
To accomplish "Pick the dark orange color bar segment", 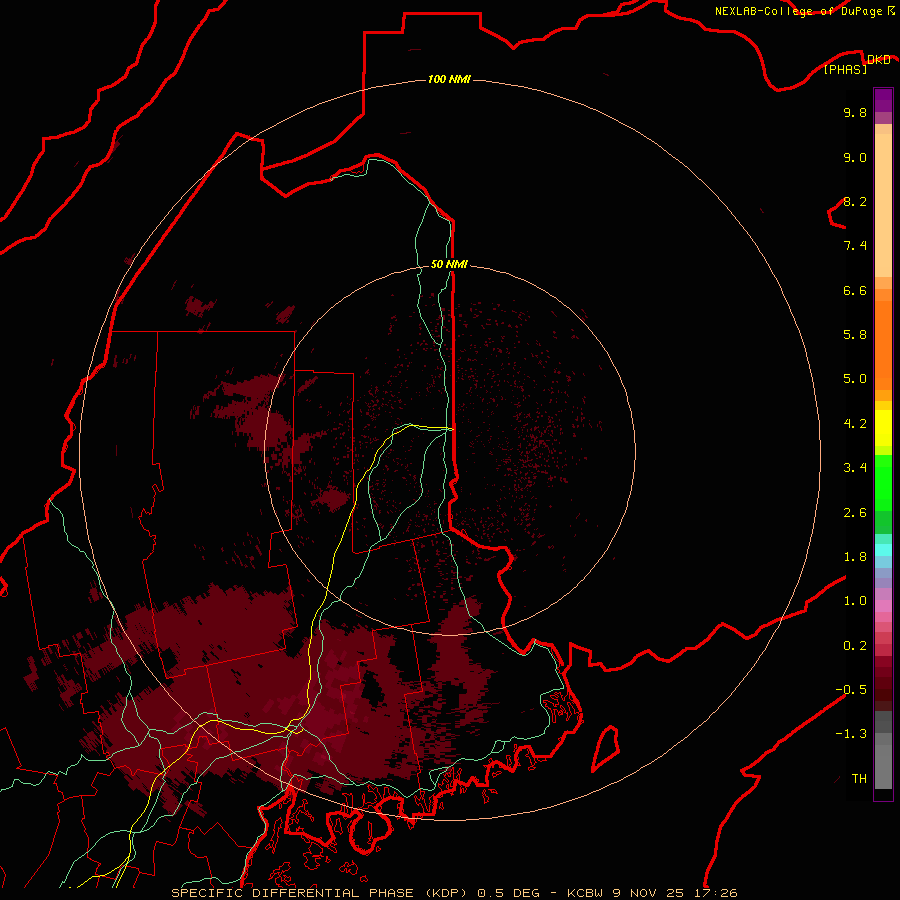I will pyautogui.click(x=883, y=346).
